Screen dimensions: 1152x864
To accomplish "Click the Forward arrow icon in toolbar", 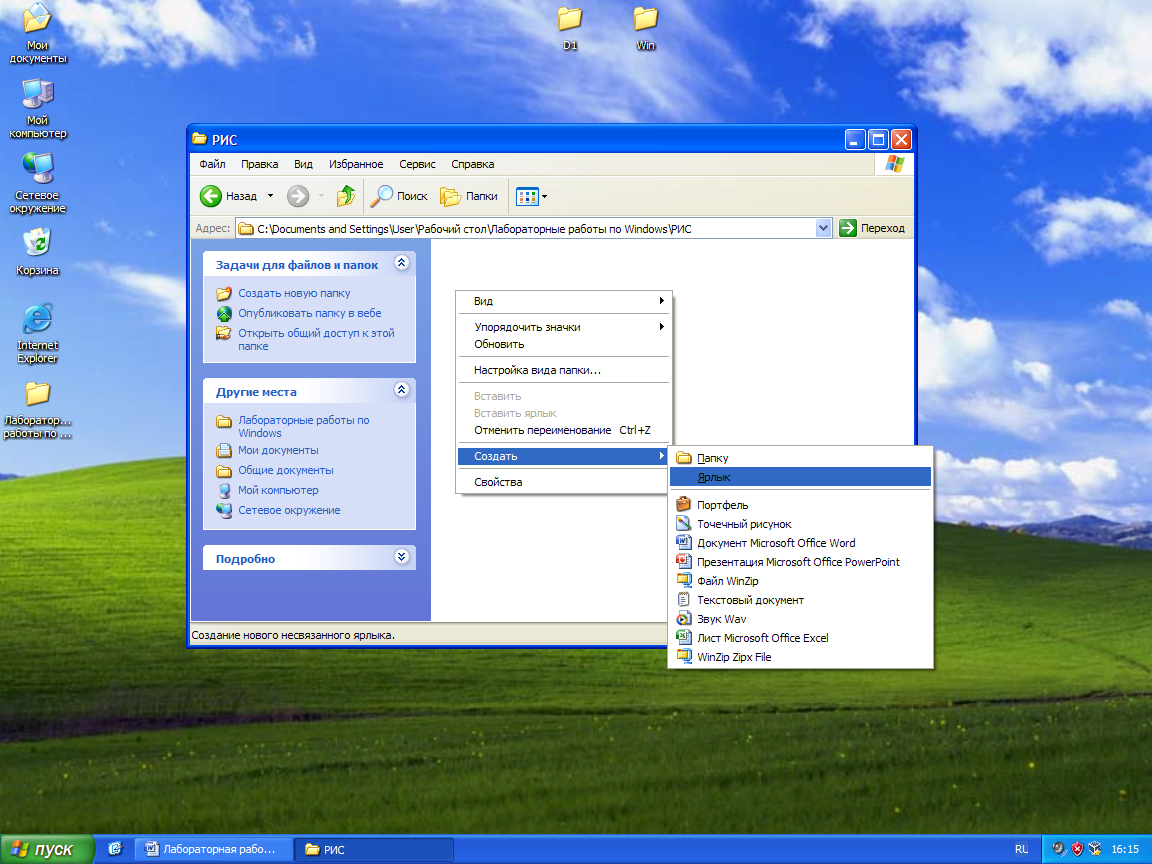I will tap(298, 196).
